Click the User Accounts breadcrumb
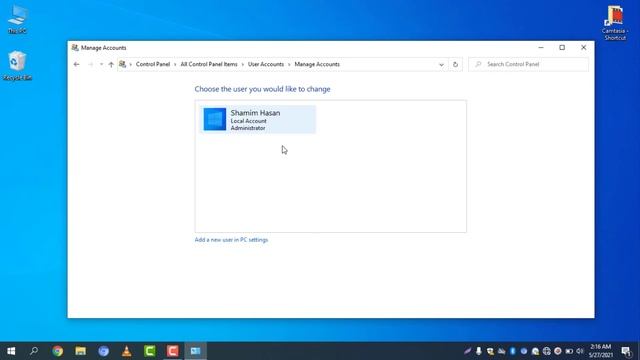The height and width of the screenshot is (360, 640). 266,64
